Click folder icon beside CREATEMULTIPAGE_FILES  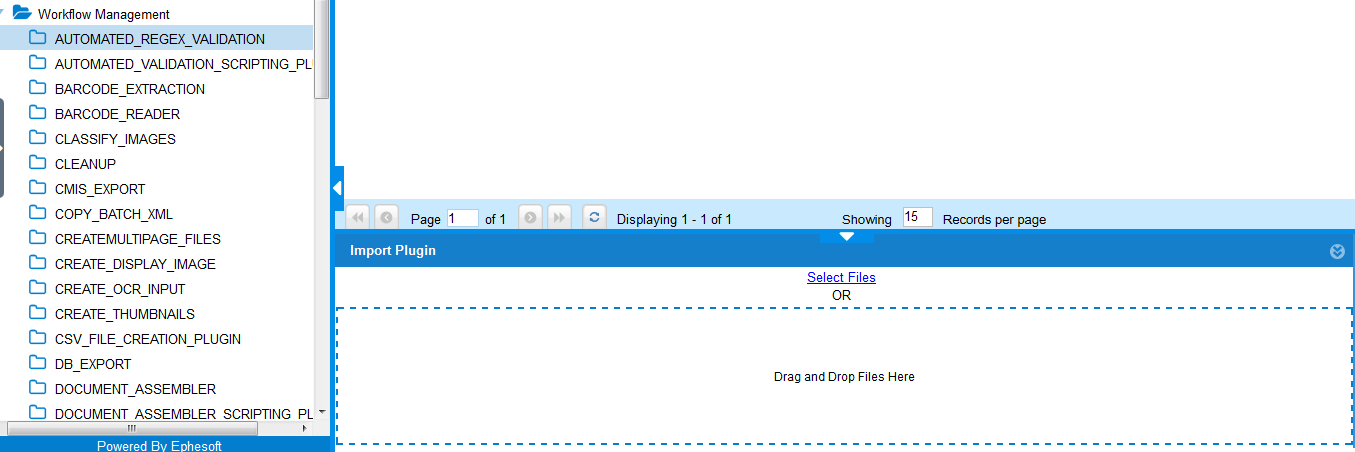[38, 238]
